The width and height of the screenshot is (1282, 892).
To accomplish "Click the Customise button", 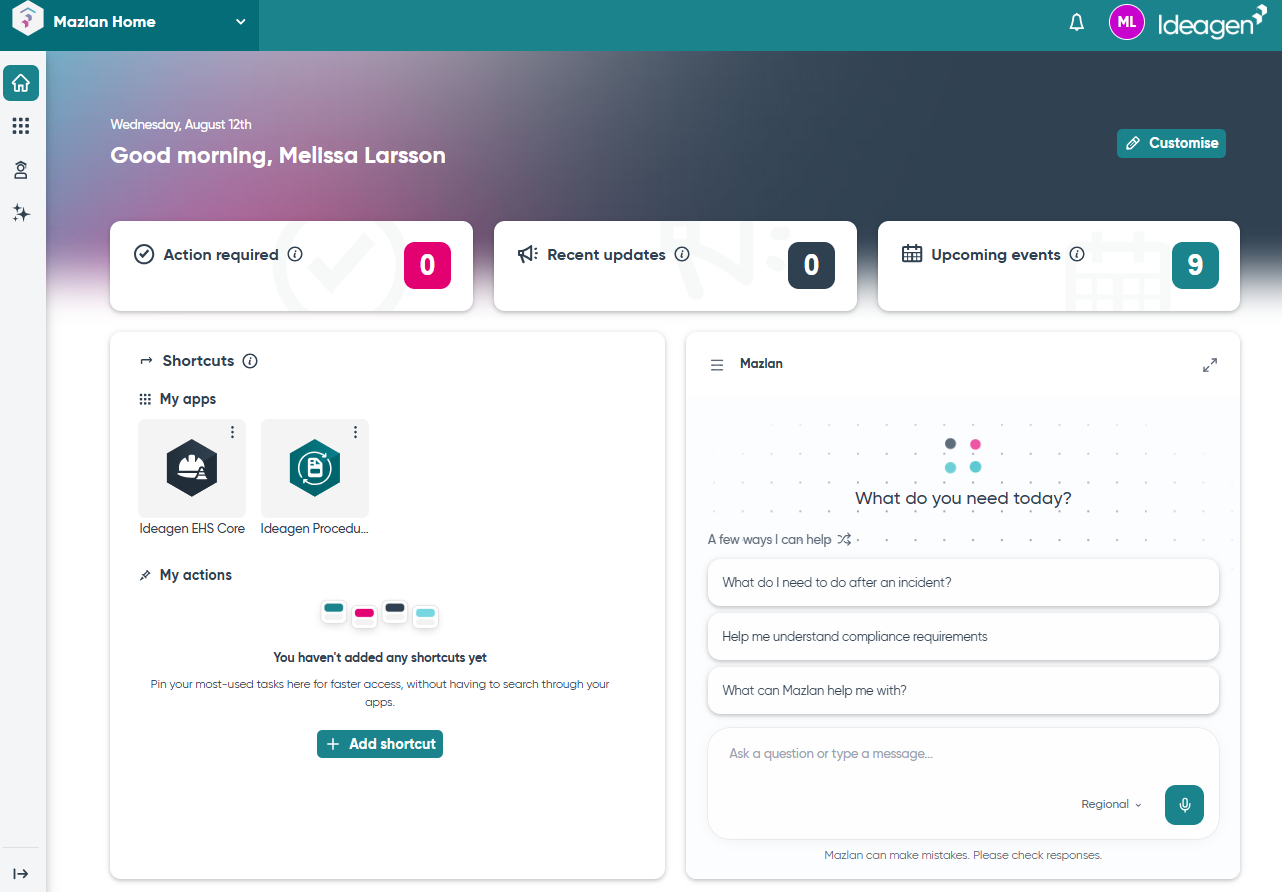I will [x=1171, y=143].
